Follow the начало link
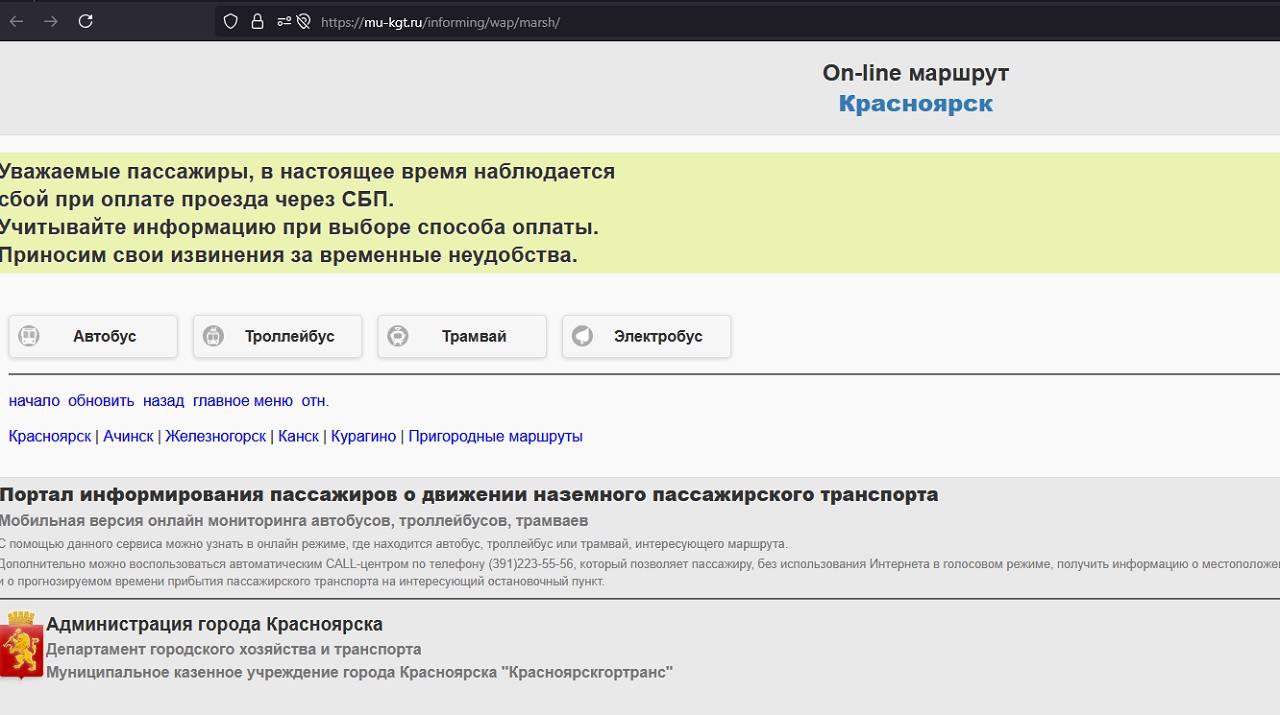Image resolution: width=1280 pixels, height=715 pixels. pyautogui.click(x=34, y=401)
